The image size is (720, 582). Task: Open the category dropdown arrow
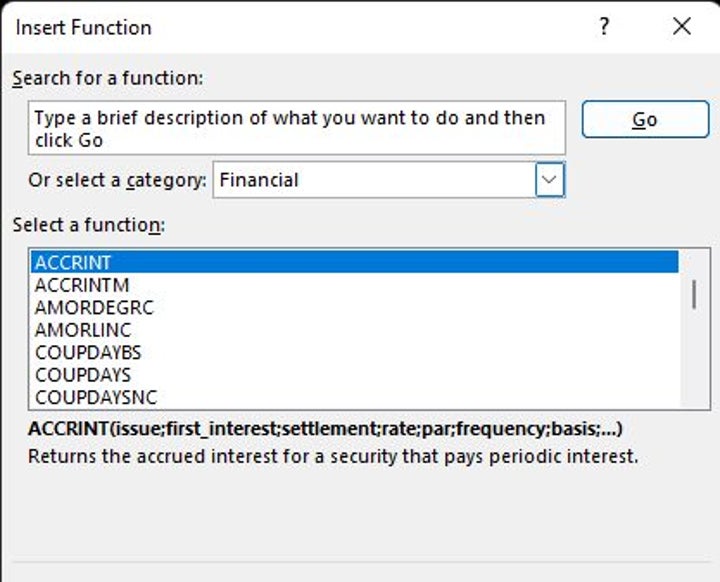(x=549, y=180)
